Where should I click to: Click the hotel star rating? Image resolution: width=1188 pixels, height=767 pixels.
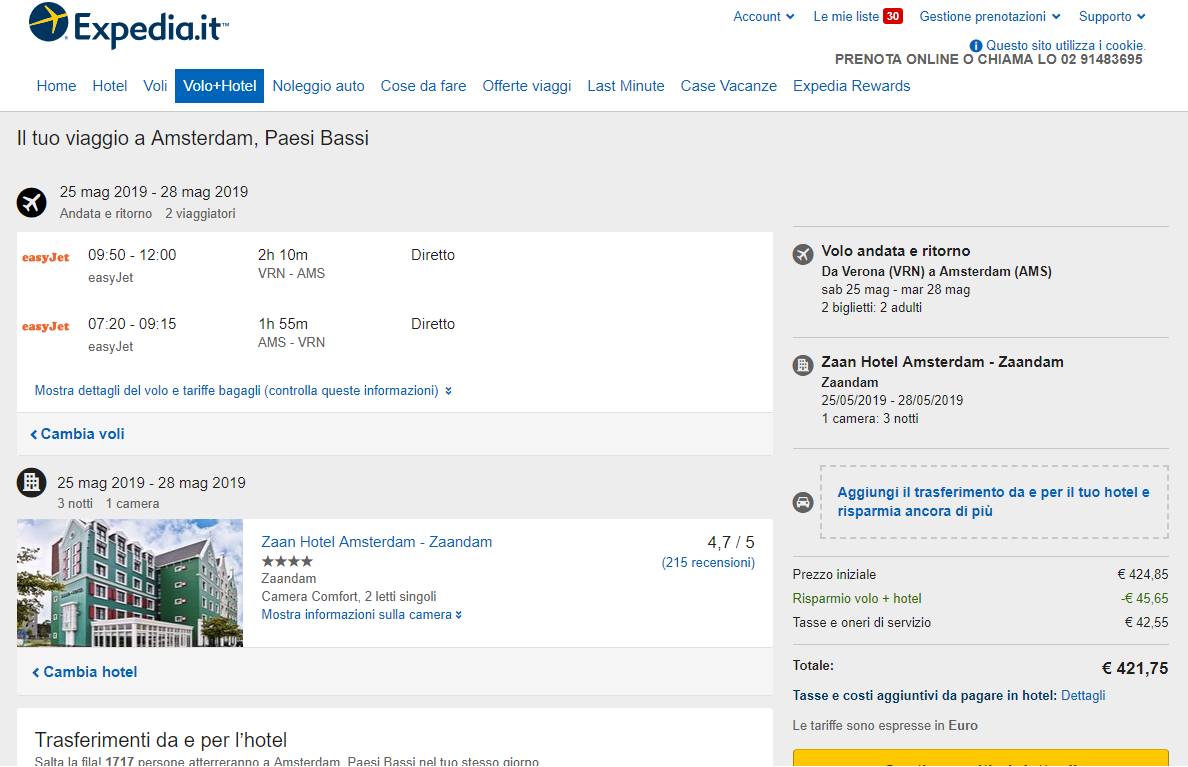287,562
